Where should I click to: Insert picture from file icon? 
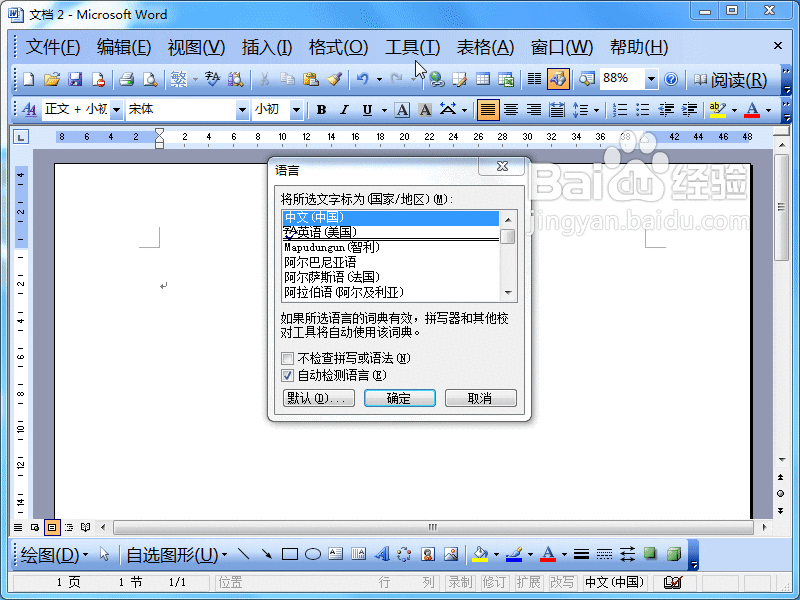[451, 554]
